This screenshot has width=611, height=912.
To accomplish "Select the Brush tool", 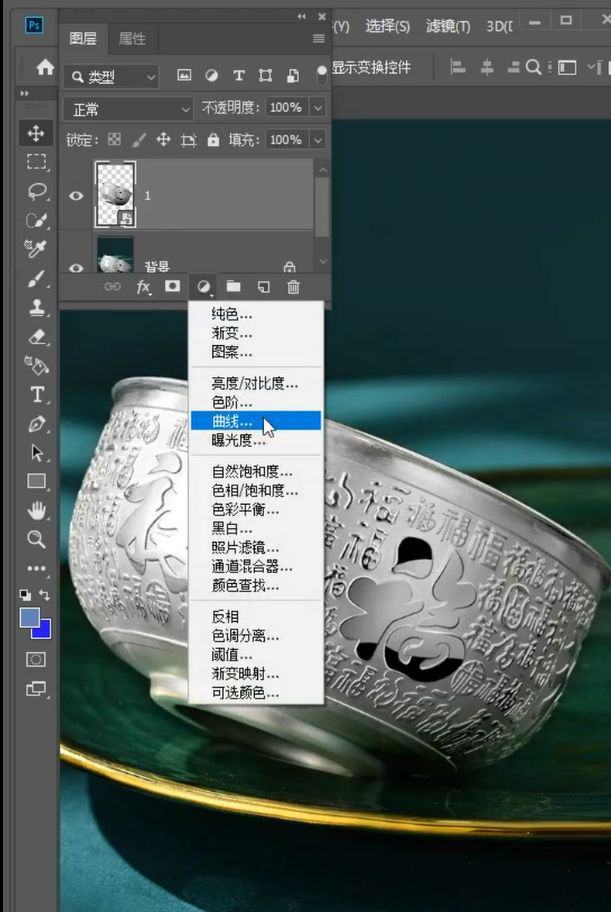I will (x=36, y=278).
